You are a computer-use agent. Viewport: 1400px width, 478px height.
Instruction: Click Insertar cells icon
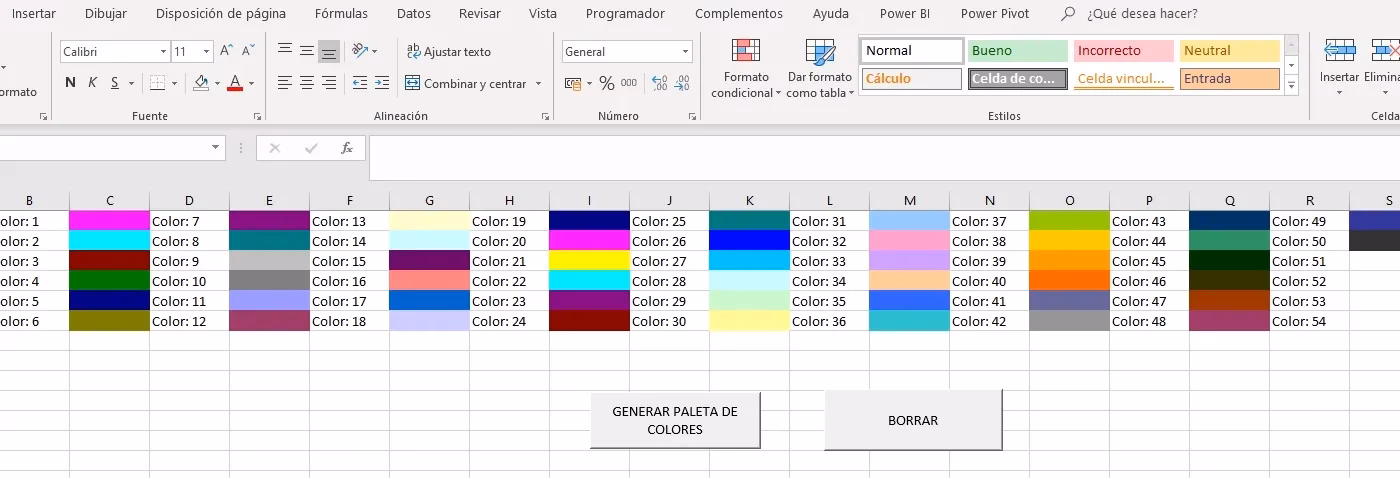point(1339,51)
